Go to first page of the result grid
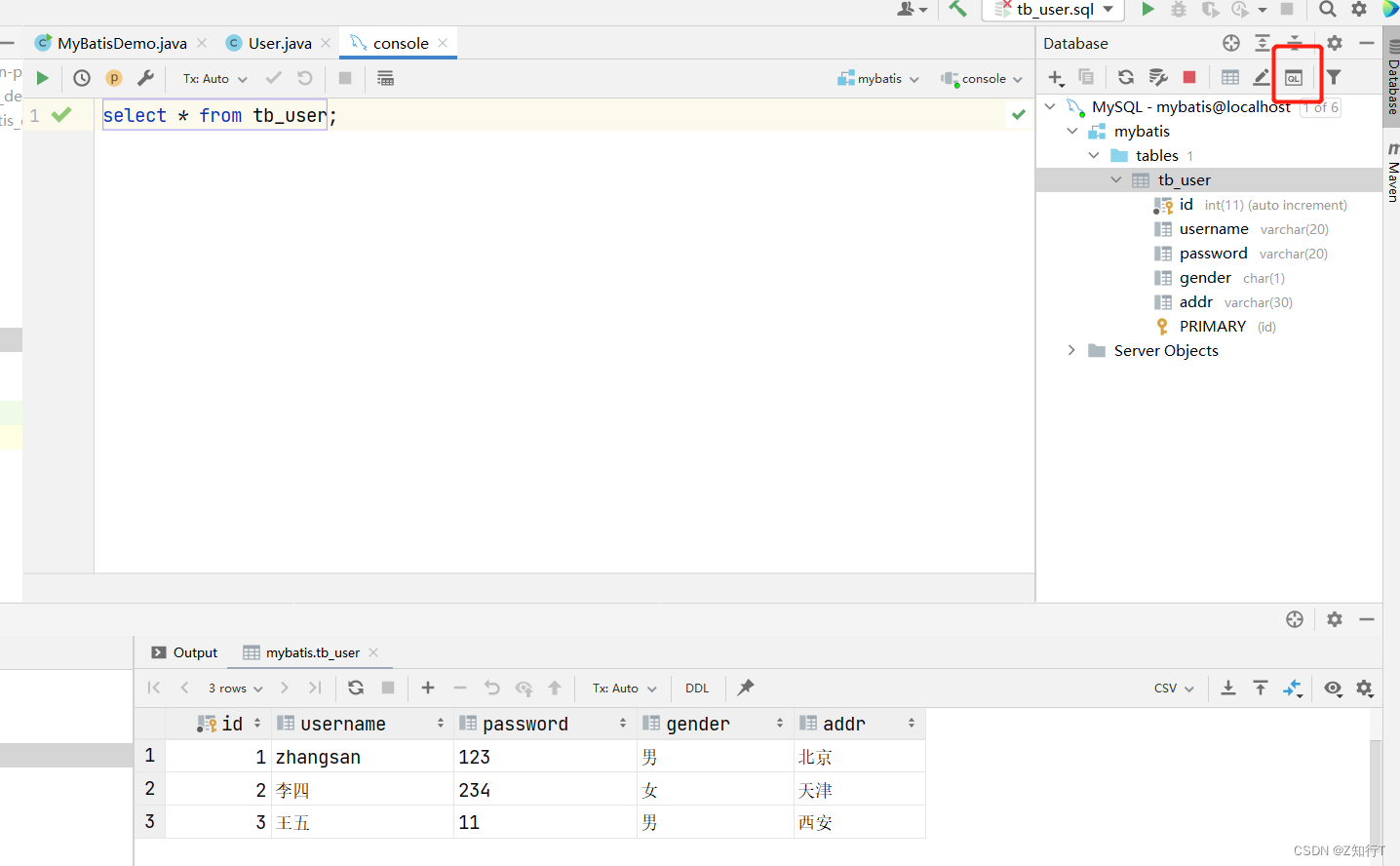1400x866 pixels. [x=154, y=688]
